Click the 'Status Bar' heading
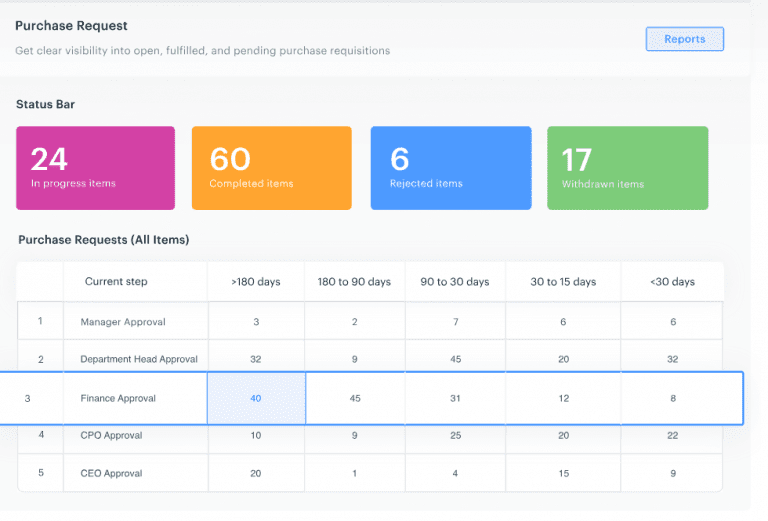The width and height of the screenshot is (768, 521). [46, 104]
